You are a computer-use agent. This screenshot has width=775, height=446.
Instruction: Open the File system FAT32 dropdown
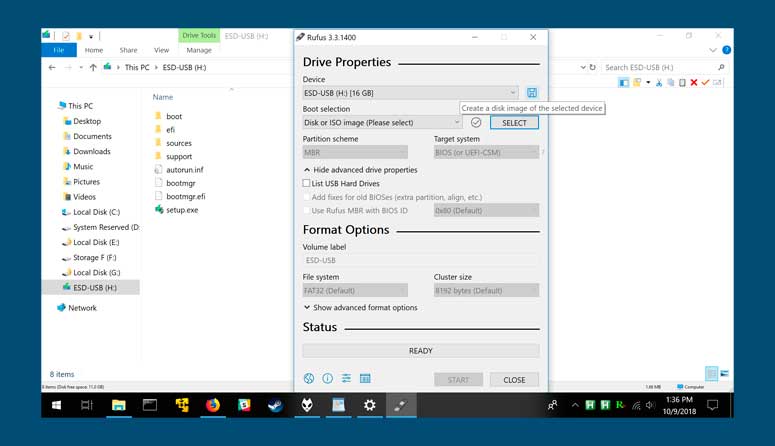(x=355, y=290)
